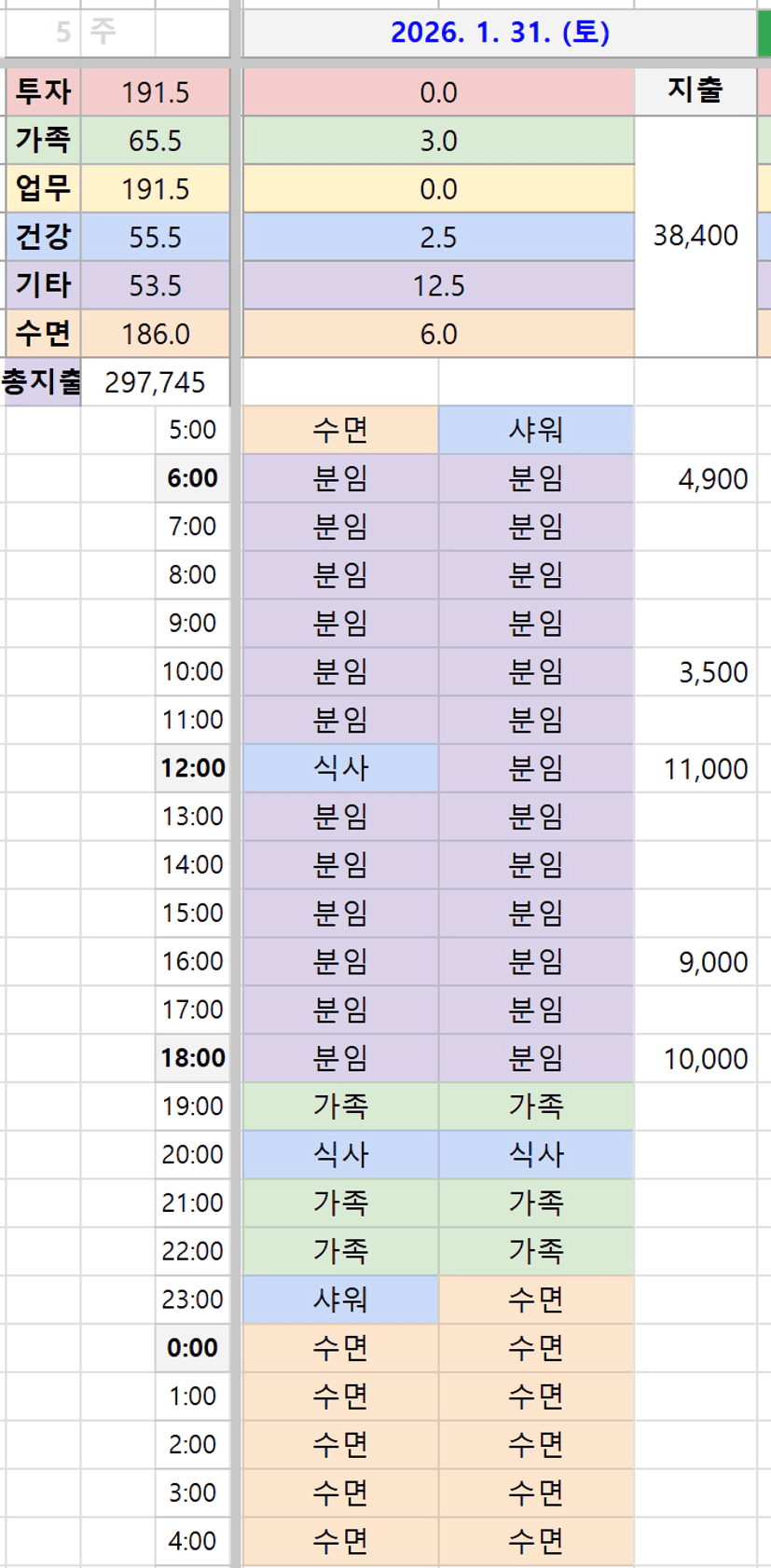771x1568 pixels.
Task: Click the 18:00 time label
Action: tap(193, 1058)
